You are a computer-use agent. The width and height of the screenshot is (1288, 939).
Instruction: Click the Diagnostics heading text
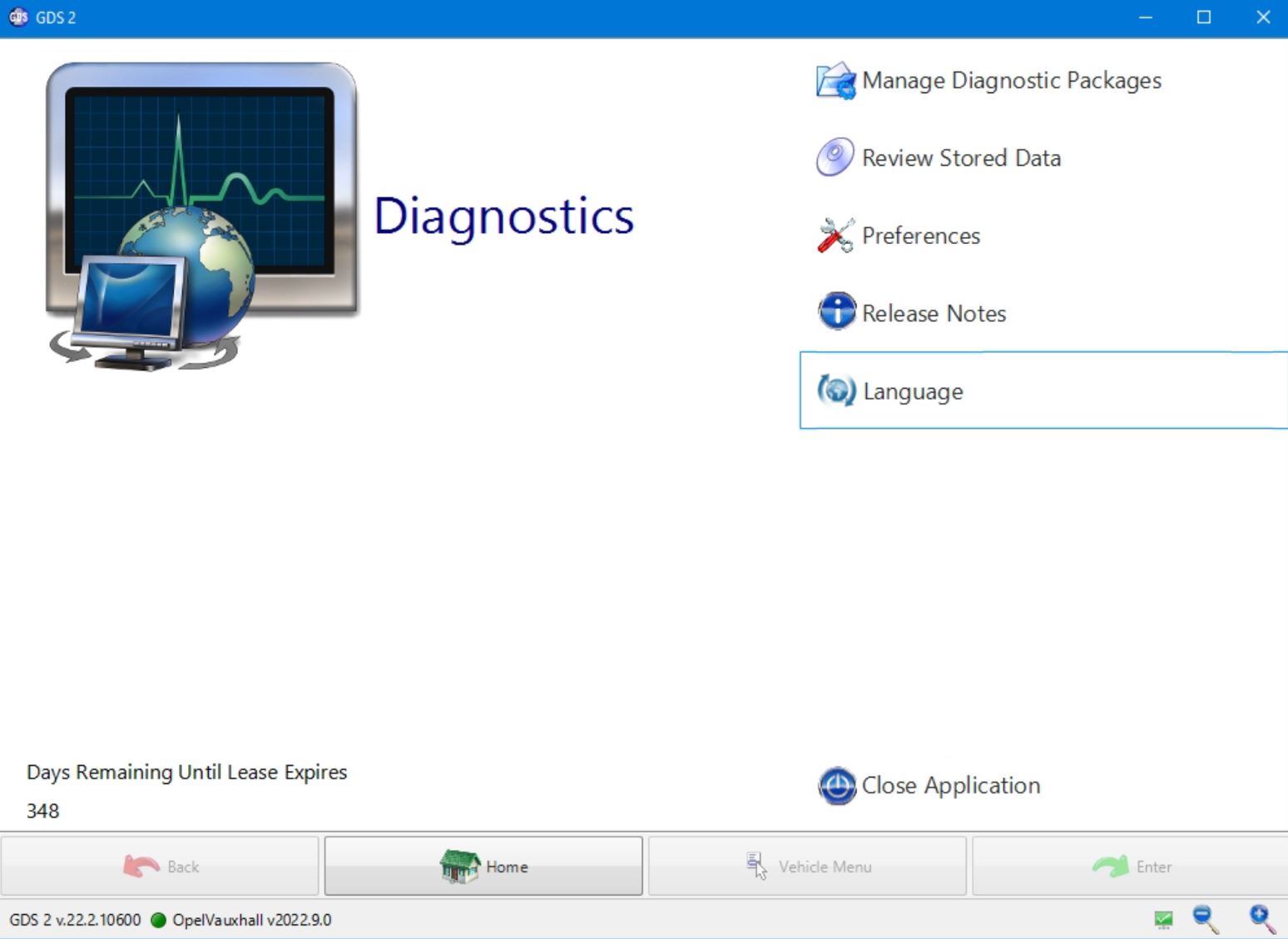pos(503,216)
